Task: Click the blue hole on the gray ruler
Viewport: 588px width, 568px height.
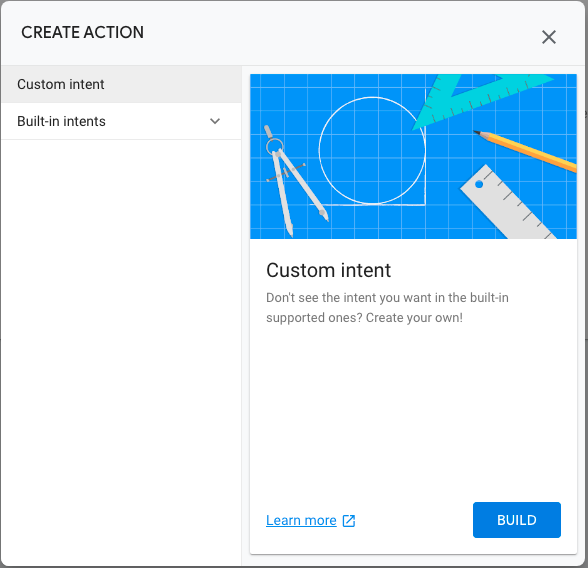Action: coord(479,184)
